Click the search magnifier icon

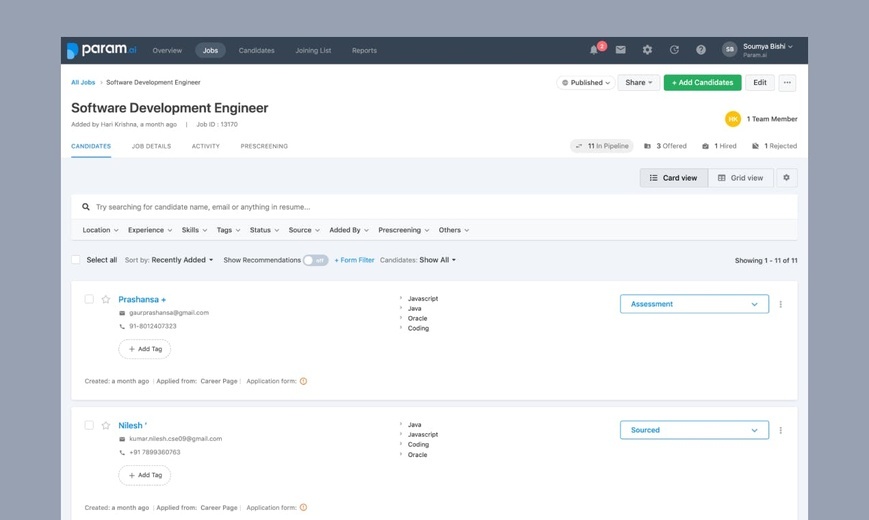point(86,207)
